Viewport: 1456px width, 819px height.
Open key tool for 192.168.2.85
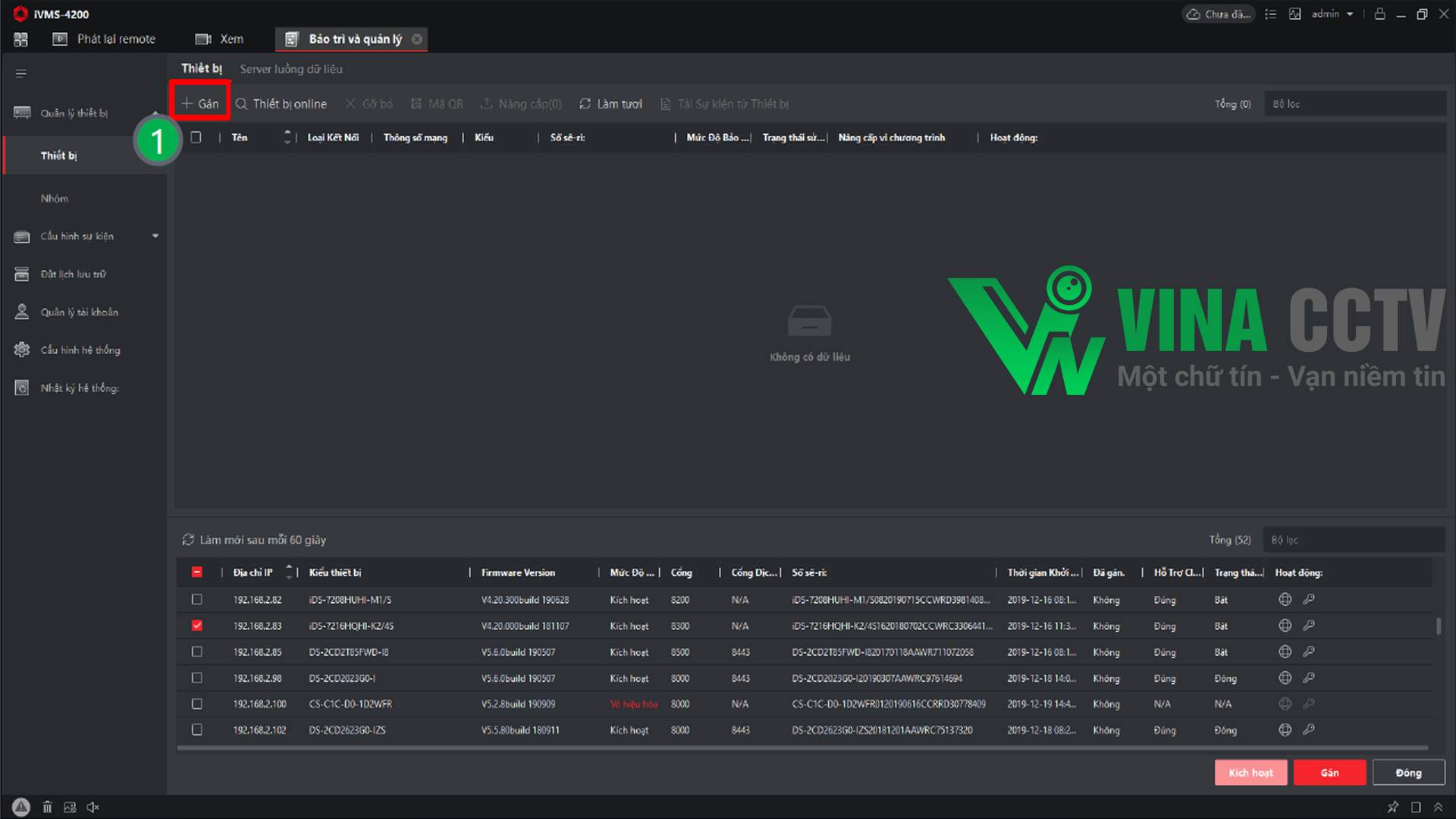tap(1309, 651)
